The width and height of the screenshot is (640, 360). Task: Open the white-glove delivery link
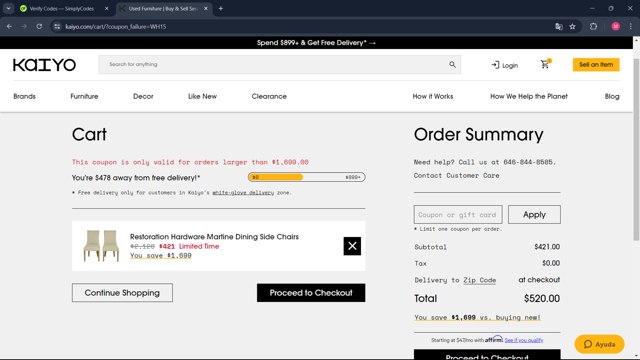click(x=243, y=193)
